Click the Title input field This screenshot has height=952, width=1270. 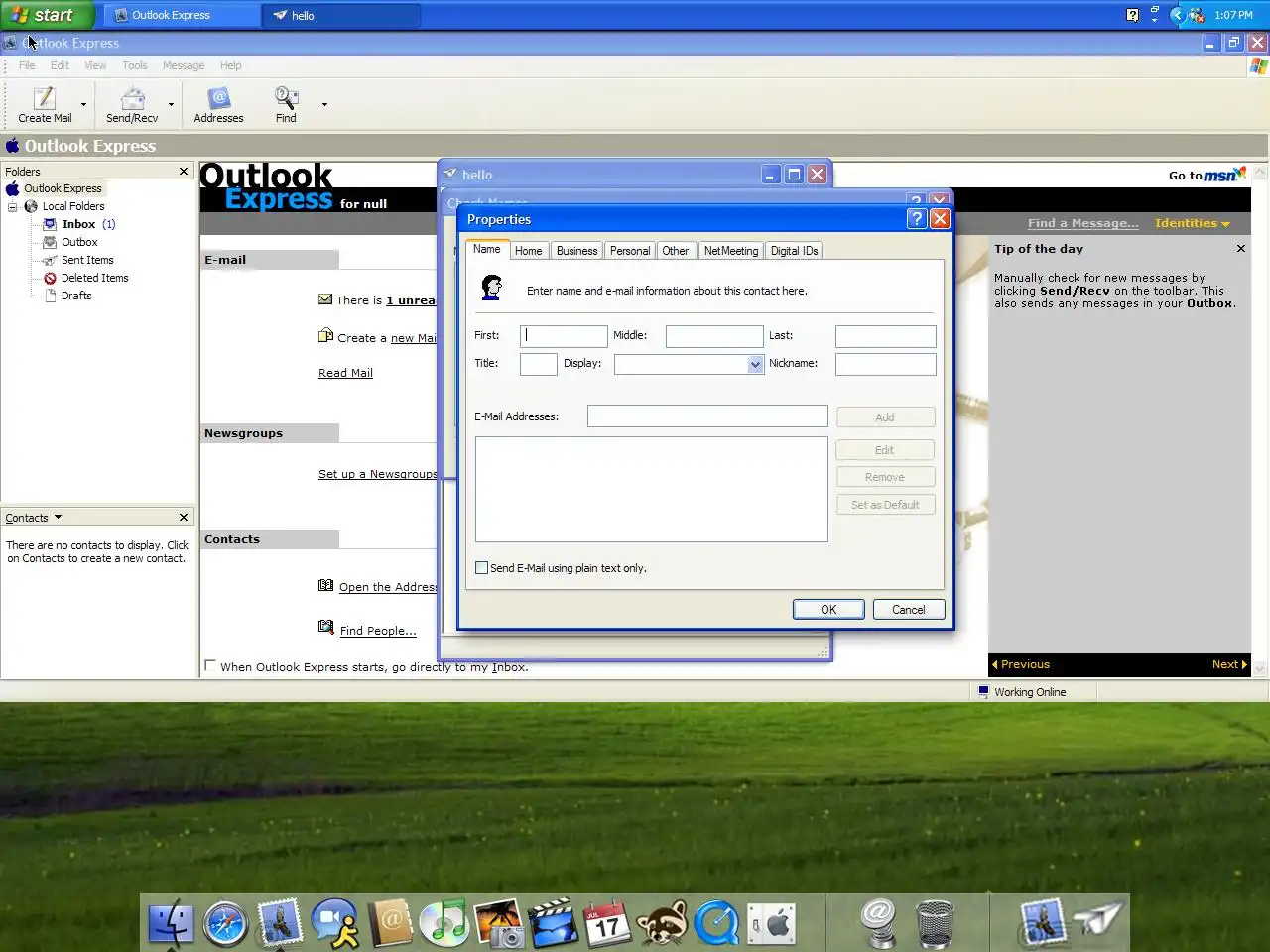pos(538,364)
